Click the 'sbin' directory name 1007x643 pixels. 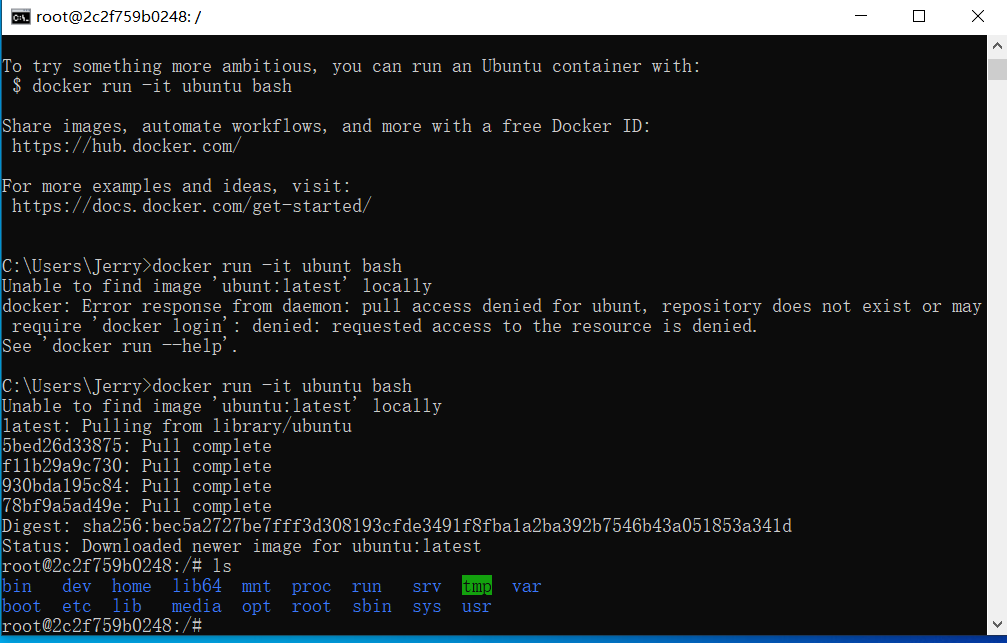tap(372, 606)
